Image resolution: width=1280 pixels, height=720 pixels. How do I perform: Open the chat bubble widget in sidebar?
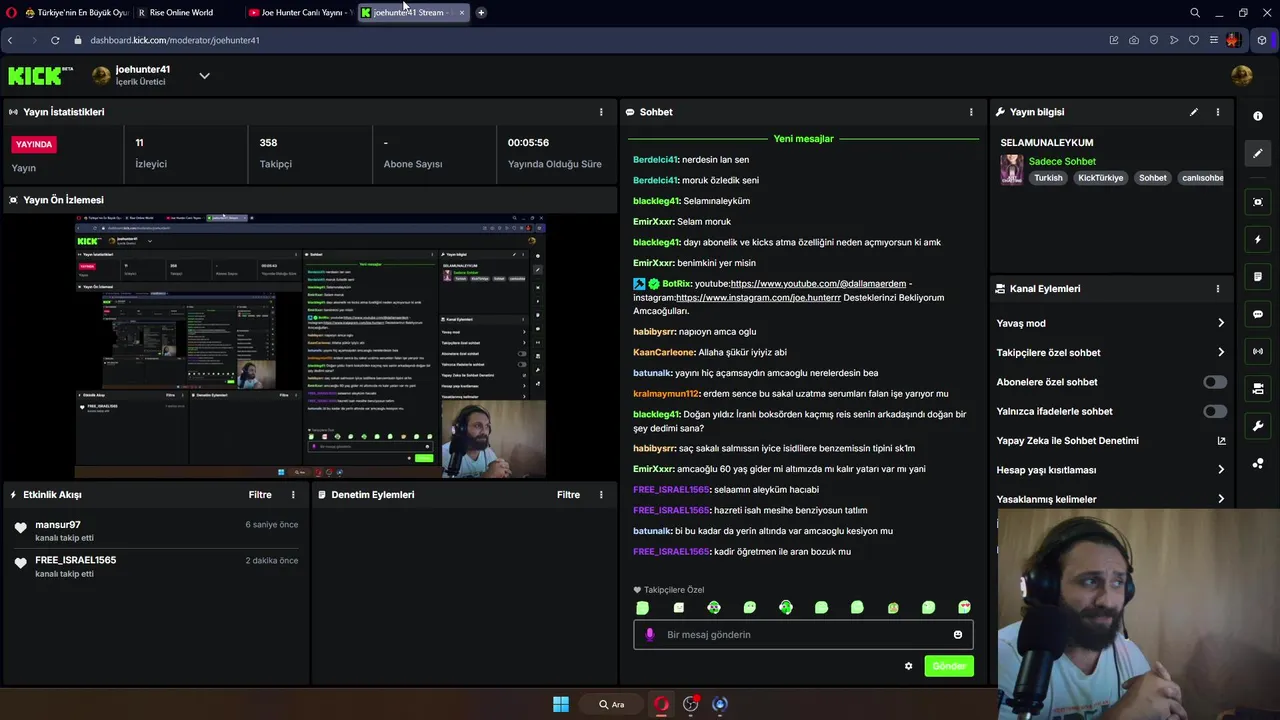point(1258,314)
